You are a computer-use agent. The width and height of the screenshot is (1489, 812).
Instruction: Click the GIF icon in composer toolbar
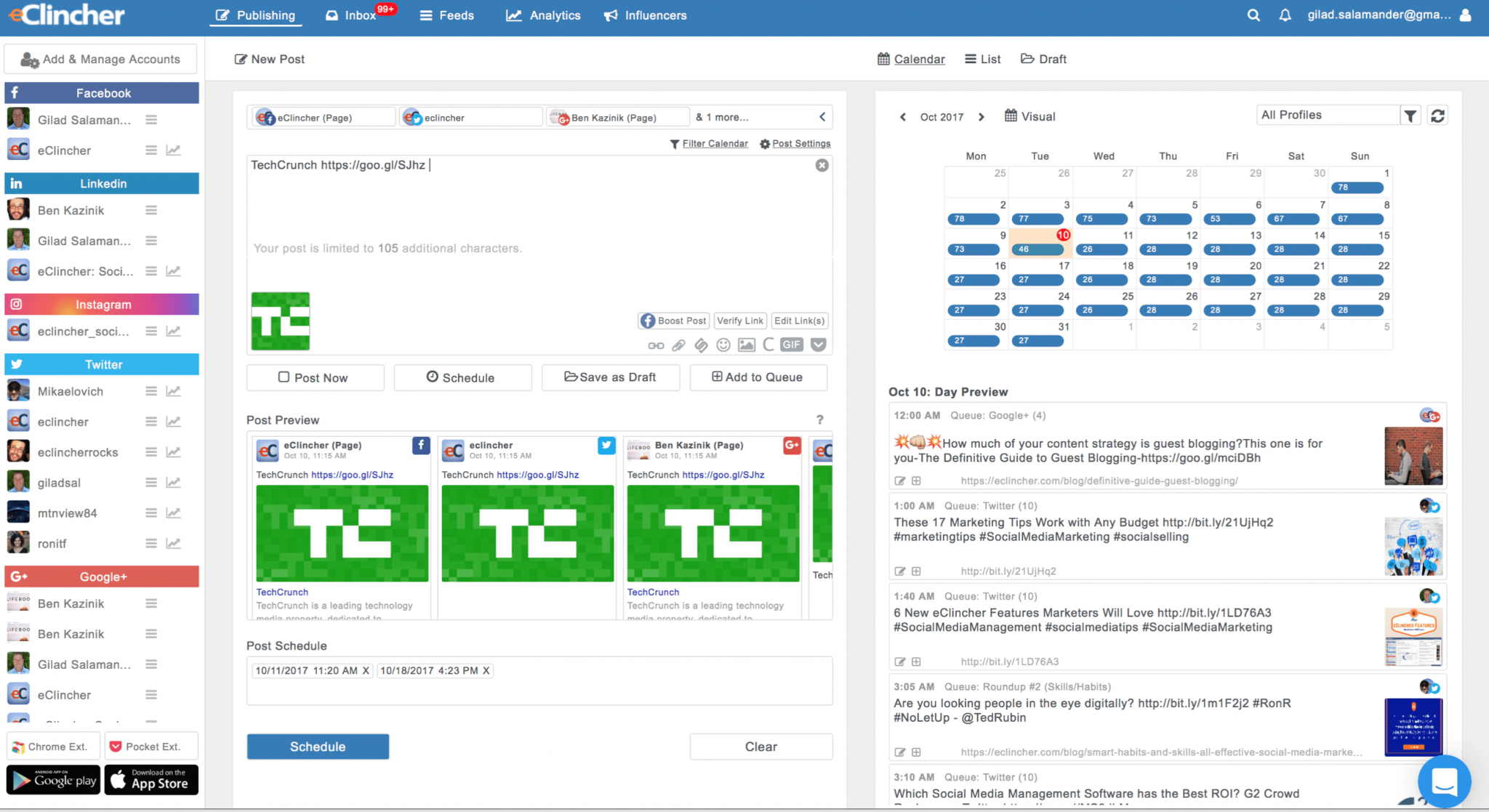coord(792,345)
